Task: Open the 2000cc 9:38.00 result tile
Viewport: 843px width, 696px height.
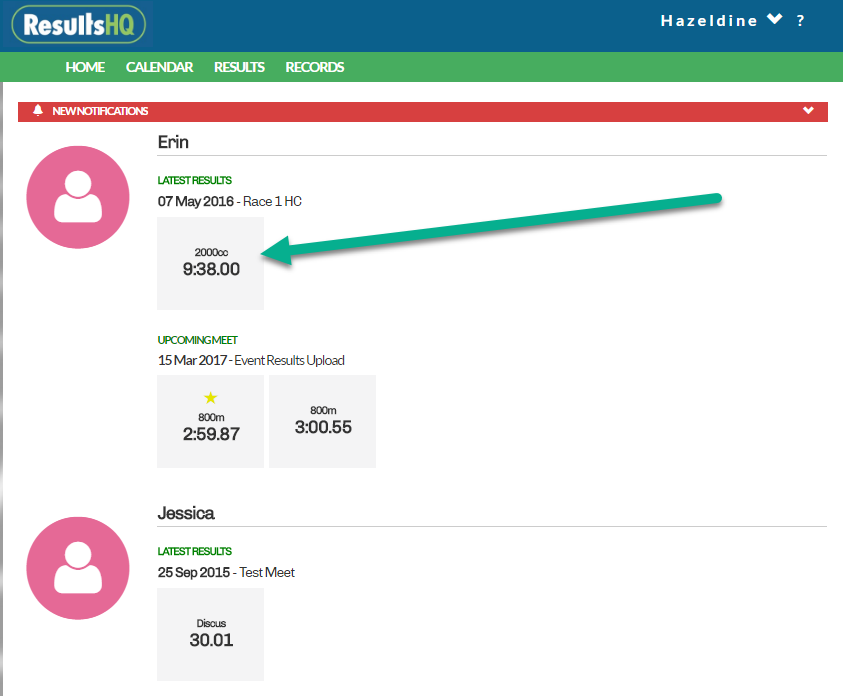Action: pyautogui.click(x=211, y=263)
